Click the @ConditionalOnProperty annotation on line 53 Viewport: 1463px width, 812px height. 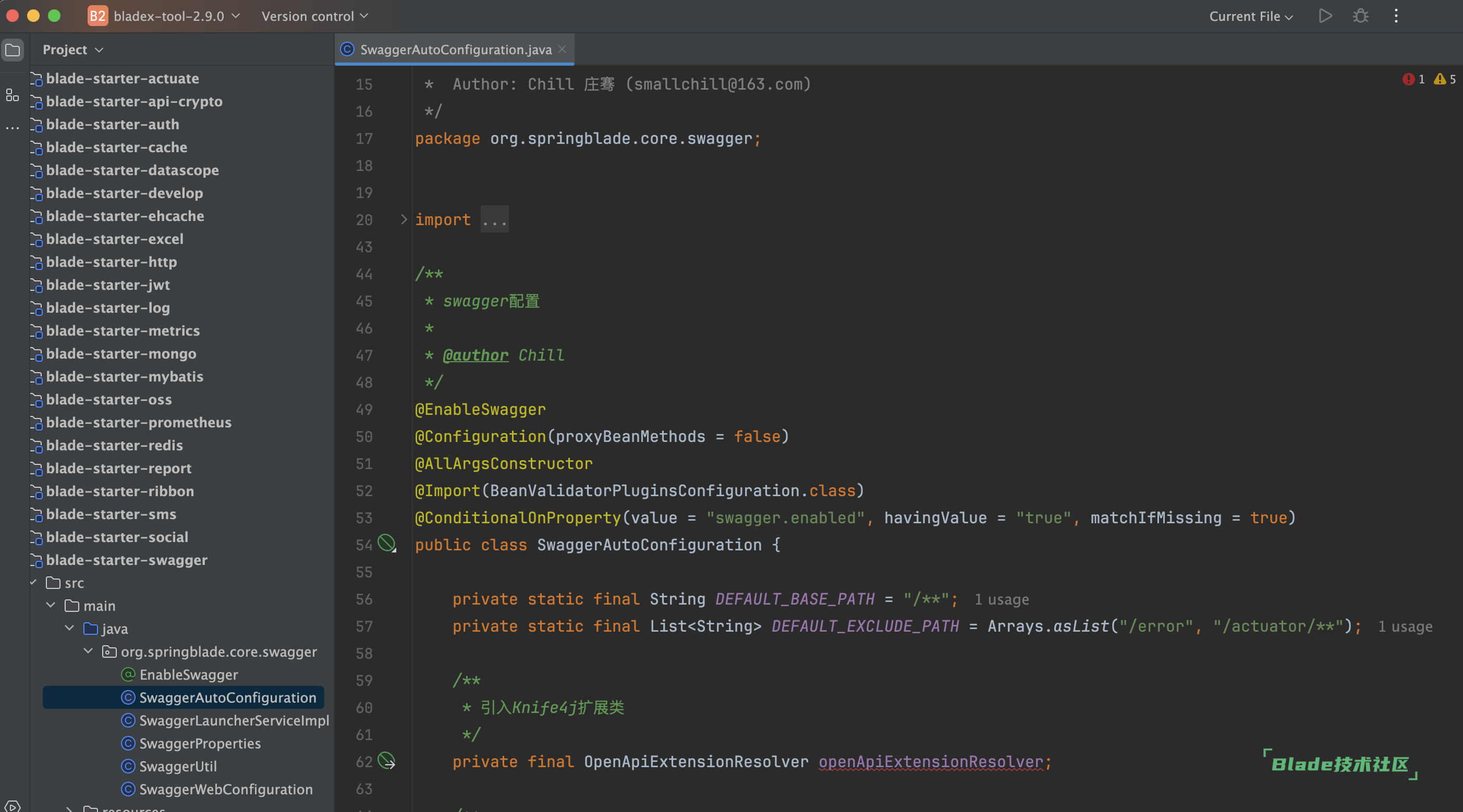point(518,518)
